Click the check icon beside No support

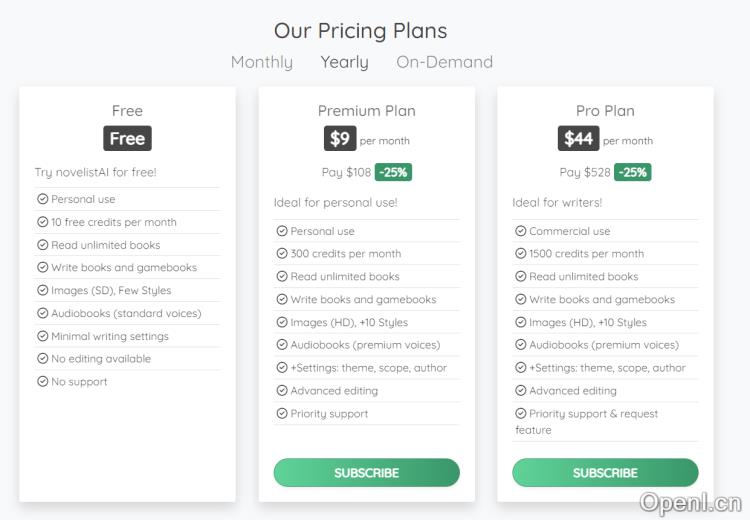click(x=43, y=381)
